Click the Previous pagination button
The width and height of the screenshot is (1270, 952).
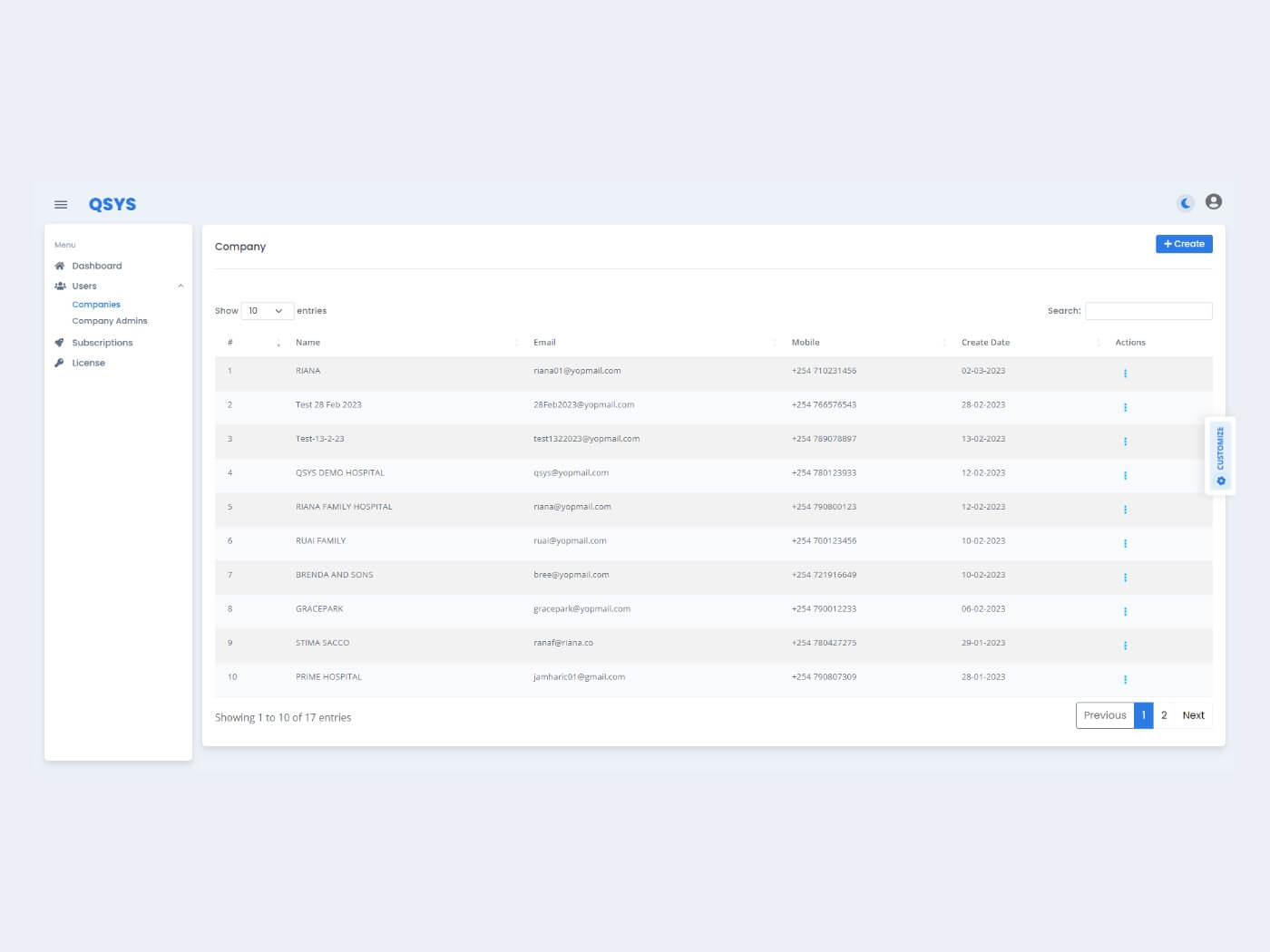point(1105,715)
